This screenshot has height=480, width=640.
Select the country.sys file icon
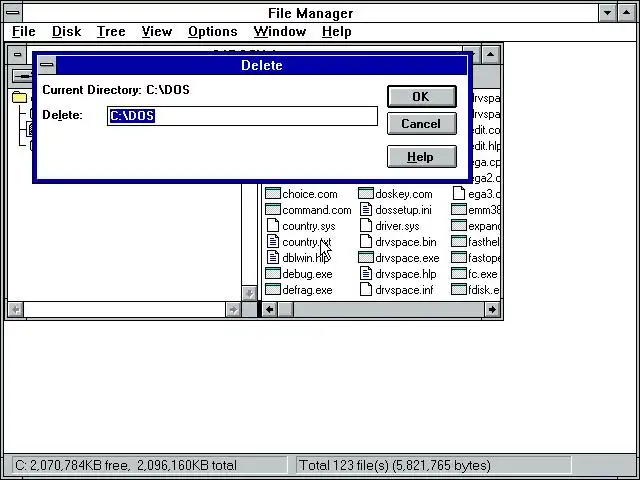(273, 225)
